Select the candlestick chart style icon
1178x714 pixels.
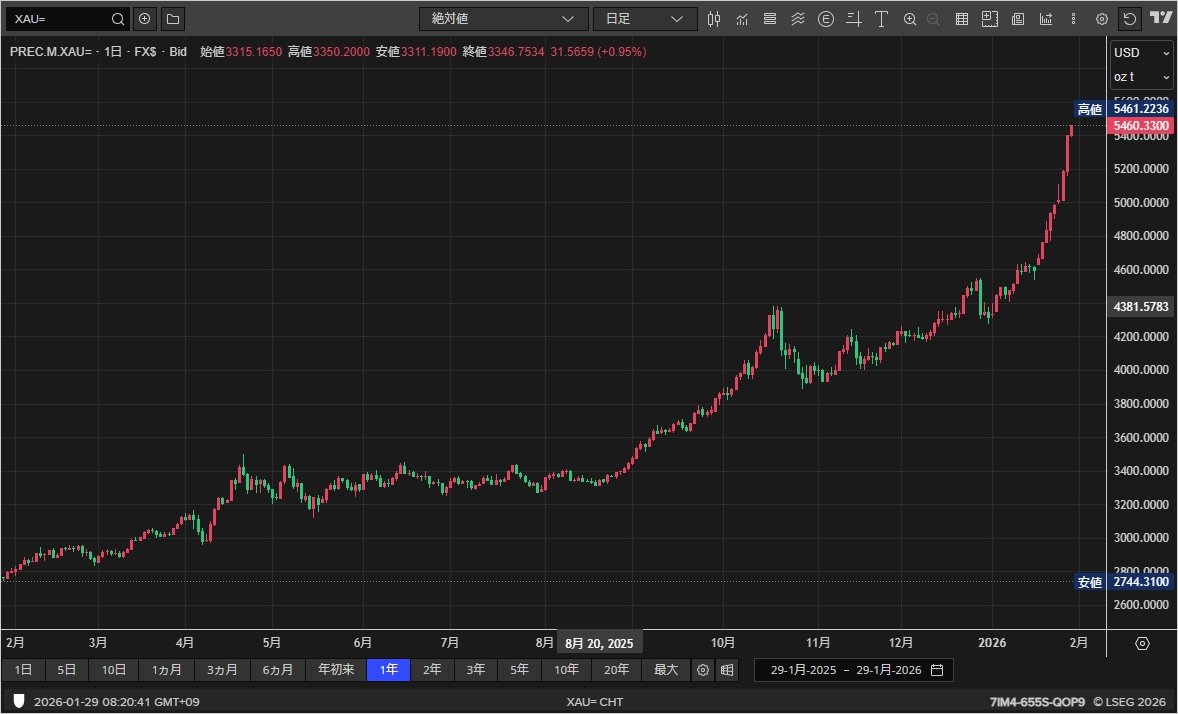point(714,18)
